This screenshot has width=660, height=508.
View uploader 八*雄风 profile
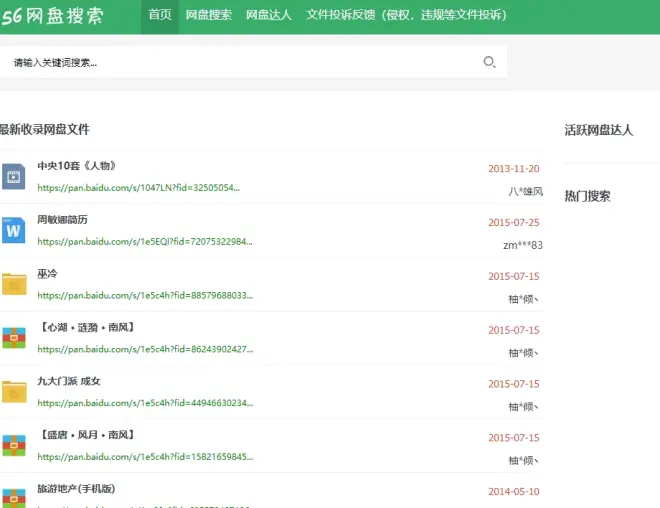click(x=524, y=191)
